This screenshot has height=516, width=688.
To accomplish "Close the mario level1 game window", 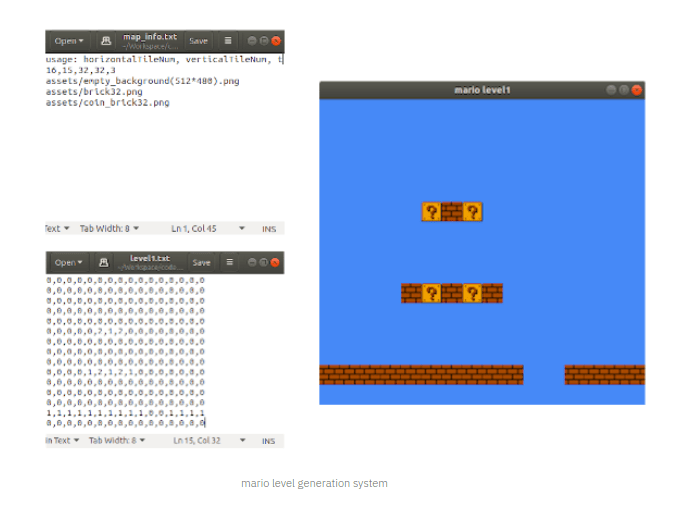I will pyautogui.click(x=636, y=90).
